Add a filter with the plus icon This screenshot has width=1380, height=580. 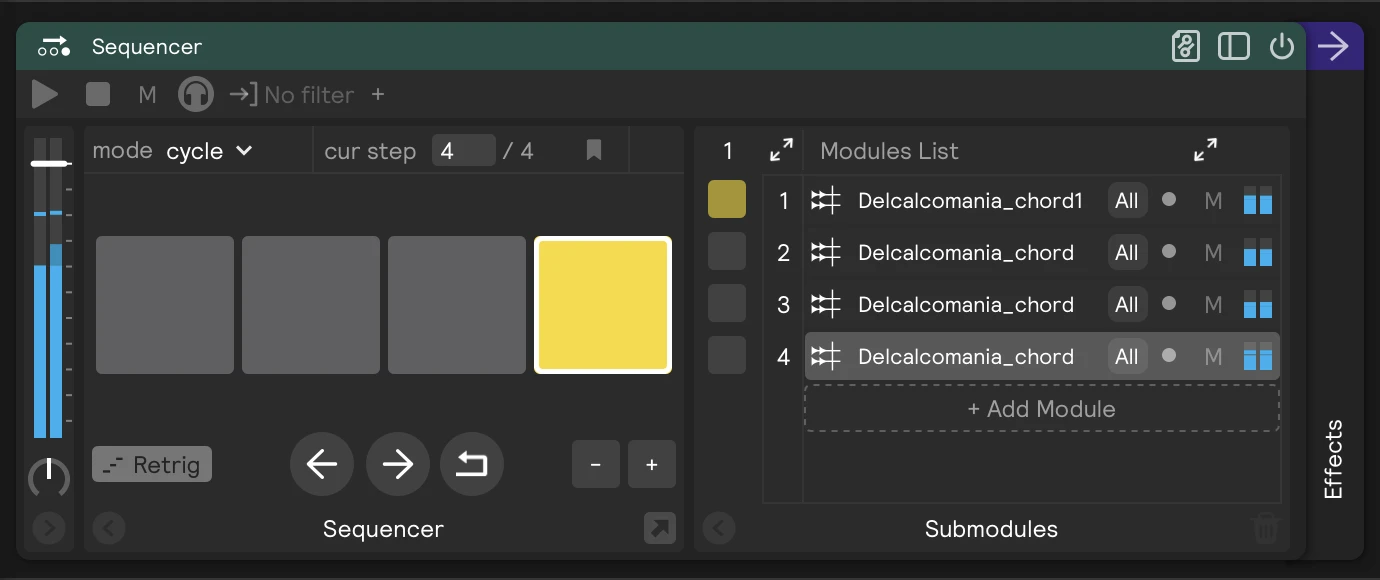(x=378, y=94)
